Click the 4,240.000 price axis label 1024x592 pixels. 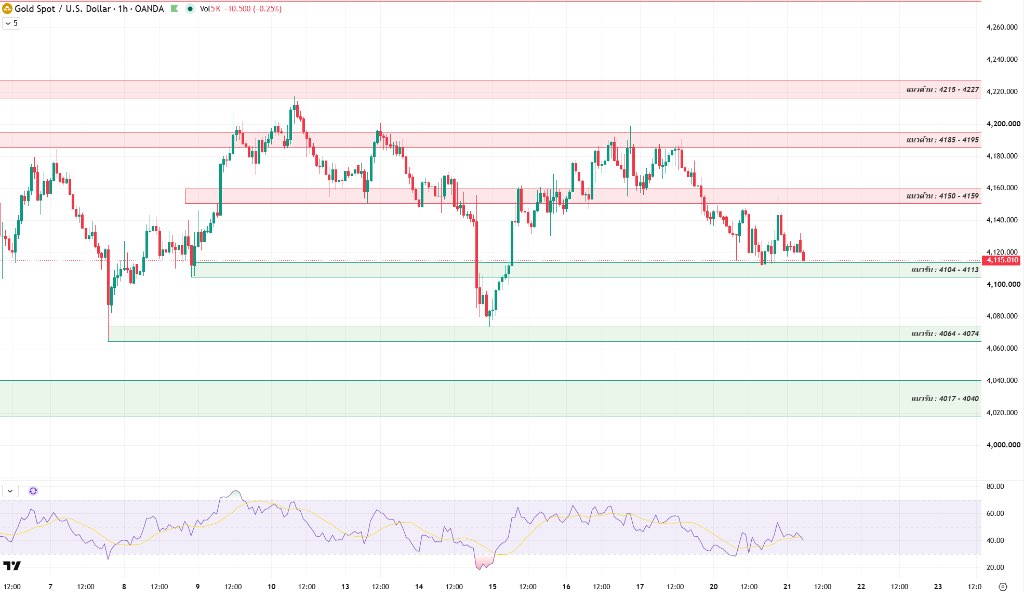(x=1003, y=59)
